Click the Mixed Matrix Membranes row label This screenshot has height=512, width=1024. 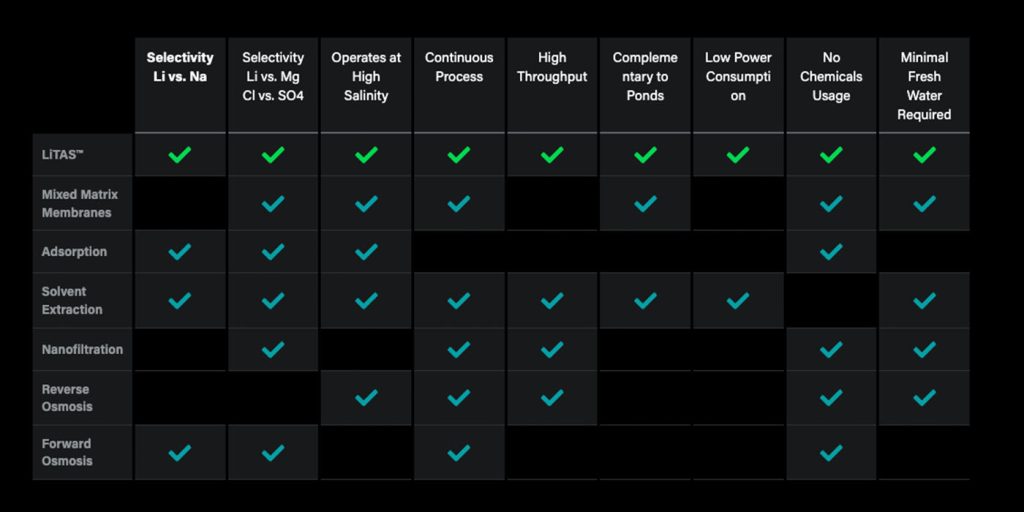pos(77,204)
